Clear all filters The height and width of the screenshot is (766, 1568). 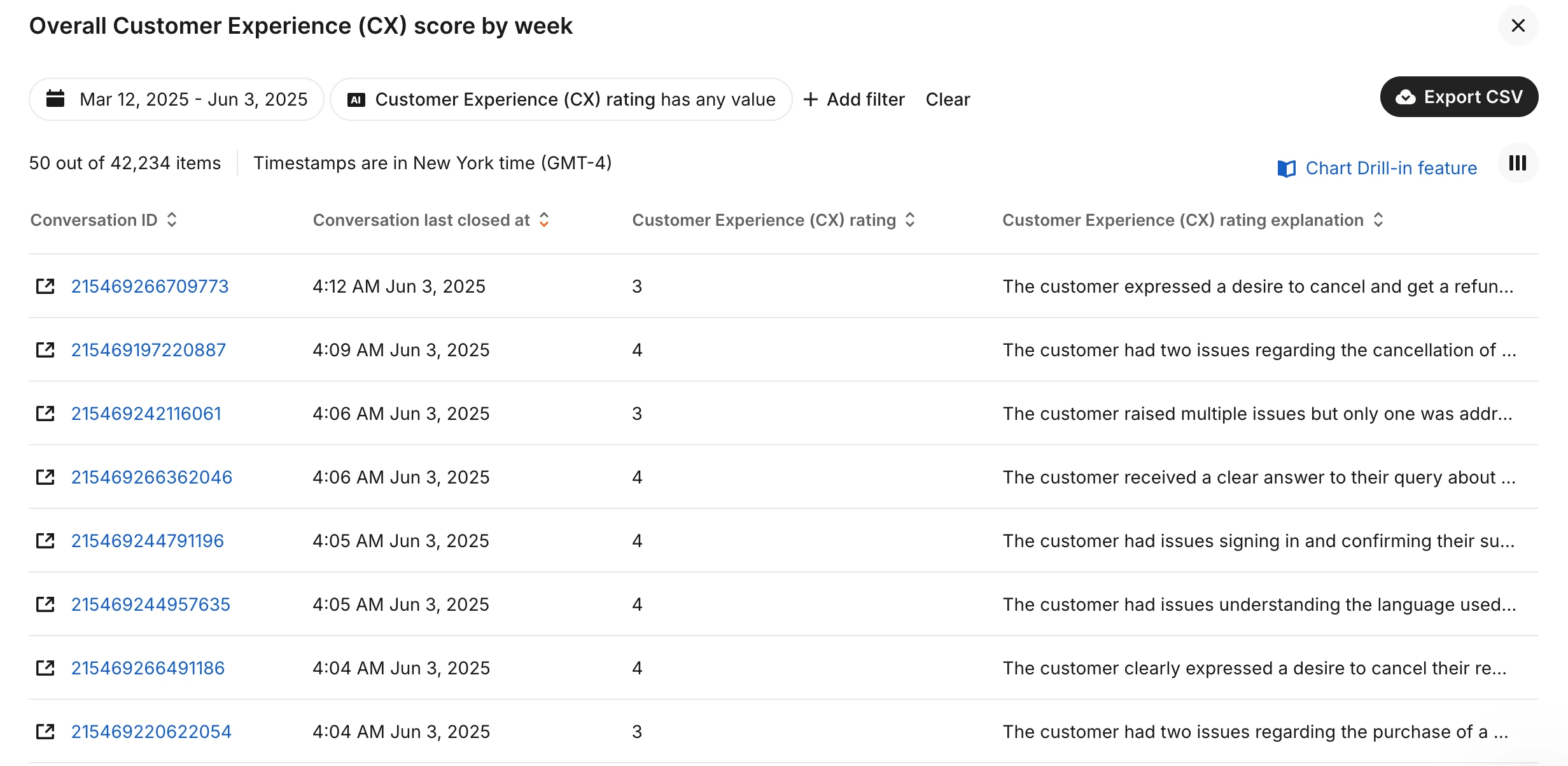948,99
